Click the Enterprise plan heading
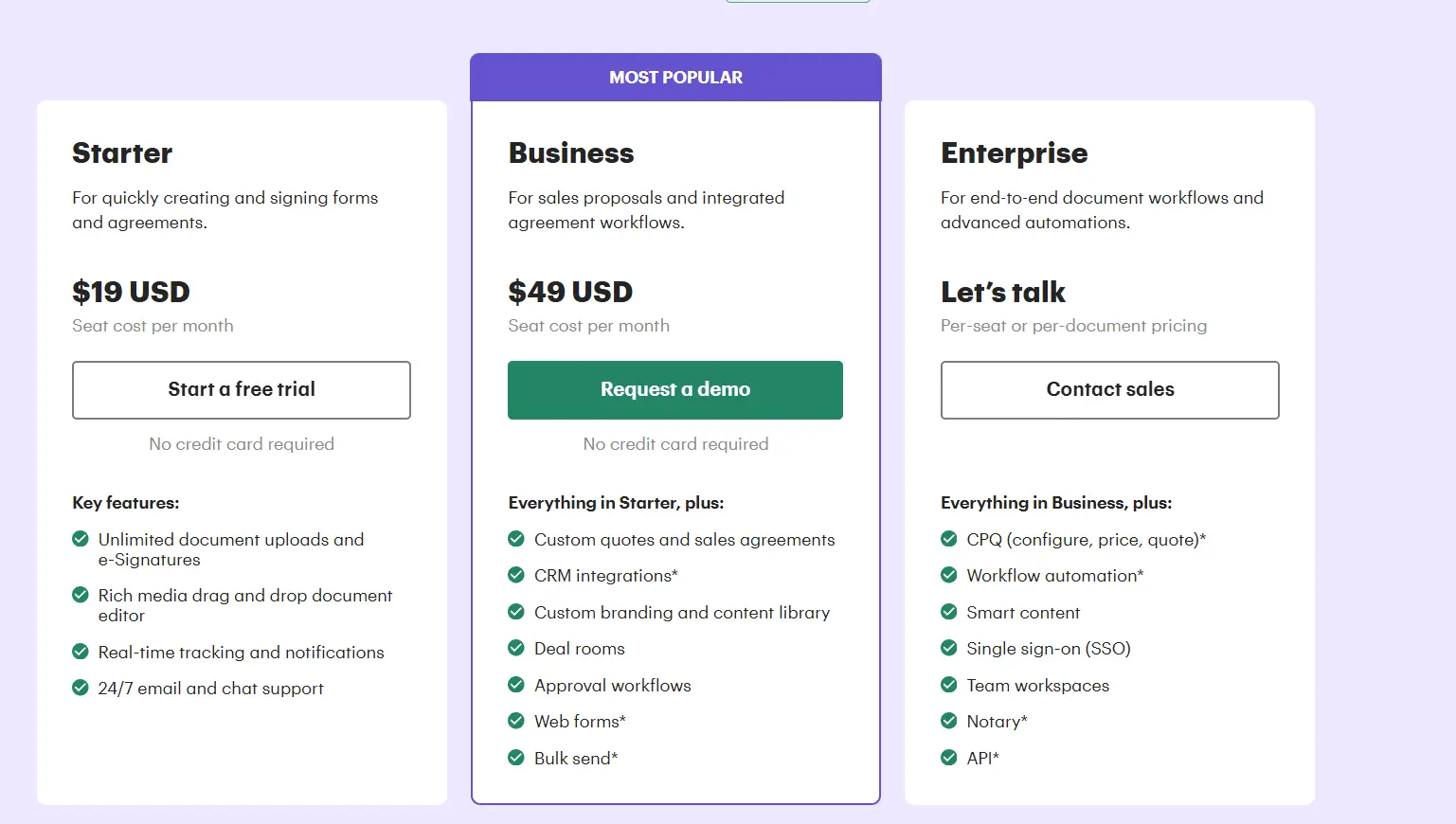This screenshot has width=1456, height=824. pos(1015,153)
